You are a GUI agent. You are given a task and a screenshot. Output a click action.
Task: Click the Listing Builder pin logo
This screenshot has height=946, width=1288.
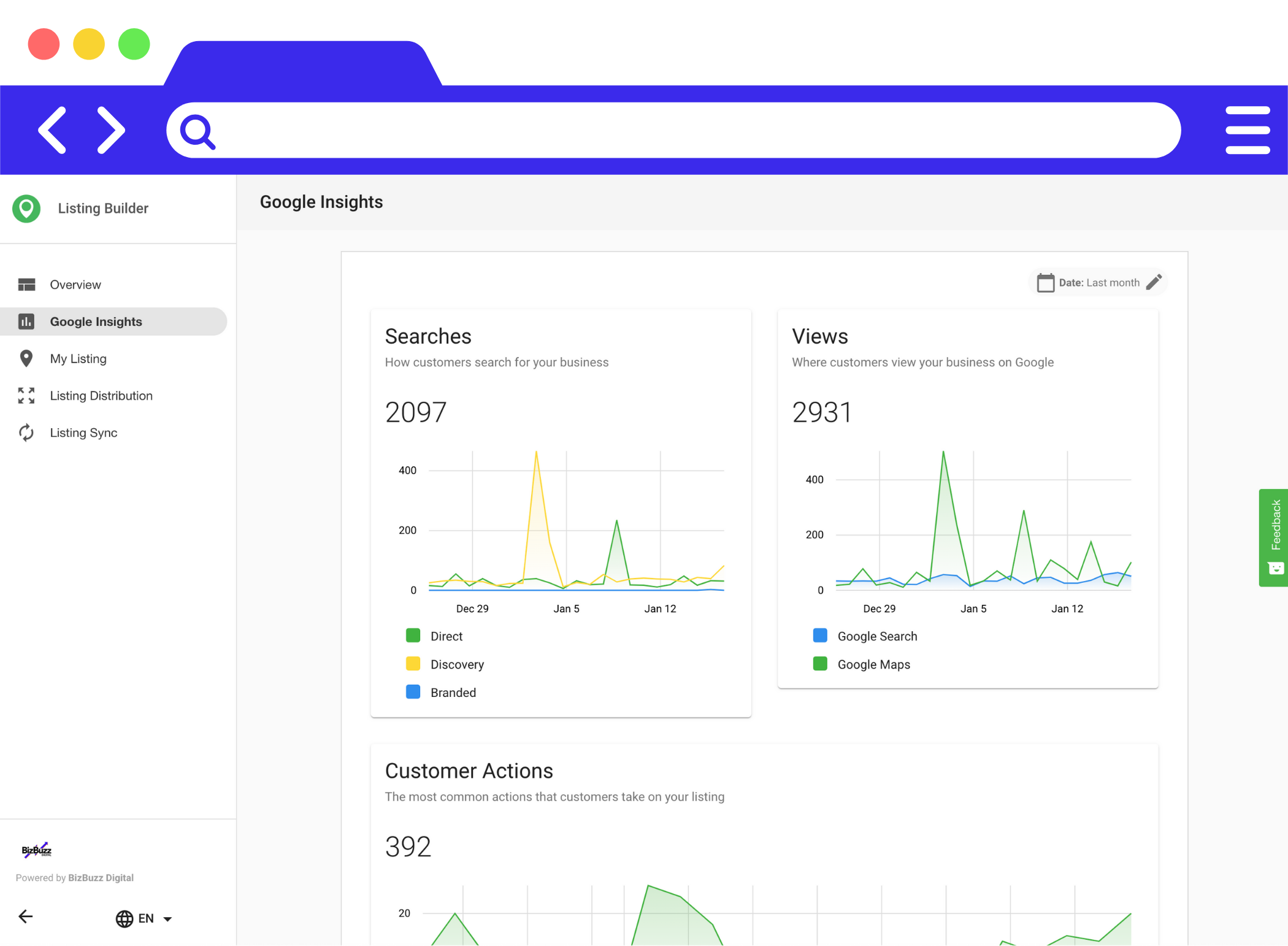26,209
